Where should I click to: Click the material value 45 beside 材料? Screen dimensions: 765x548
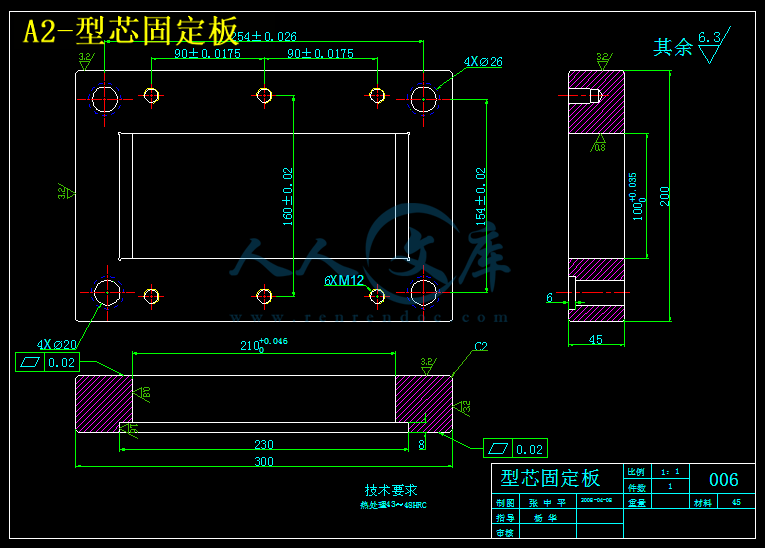coord(736,502)
